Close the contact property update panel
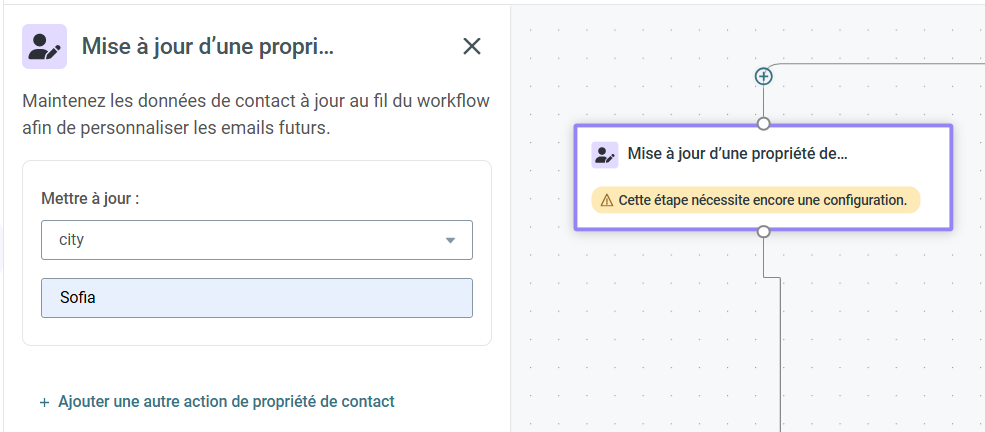The width and height of the screenshot is (985, 432). (x=471, y=46)
